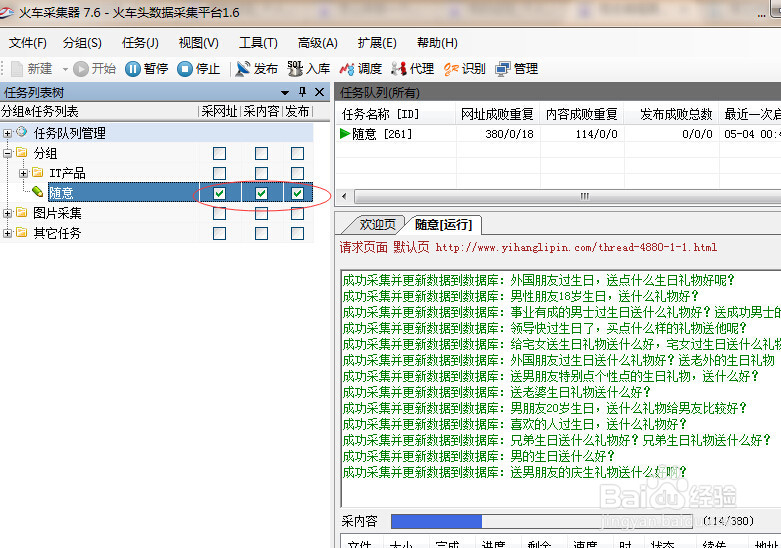The image size is (781, 548).
Task: Click the 其它任务 folder icon
Action: click(x=21, y=232)
